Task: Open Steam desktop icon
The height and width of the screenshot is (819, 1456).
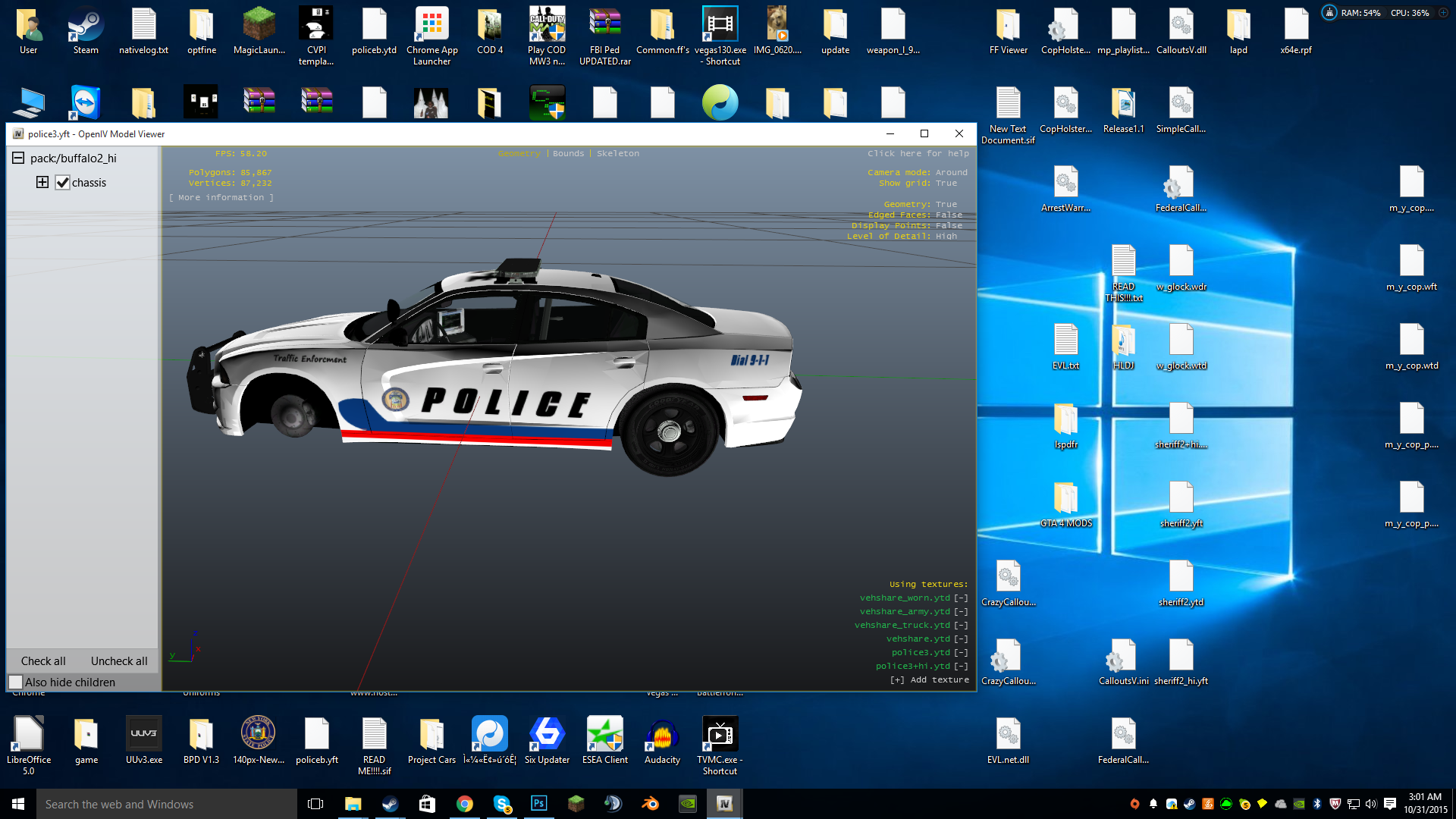Action: tap(86, 27)
